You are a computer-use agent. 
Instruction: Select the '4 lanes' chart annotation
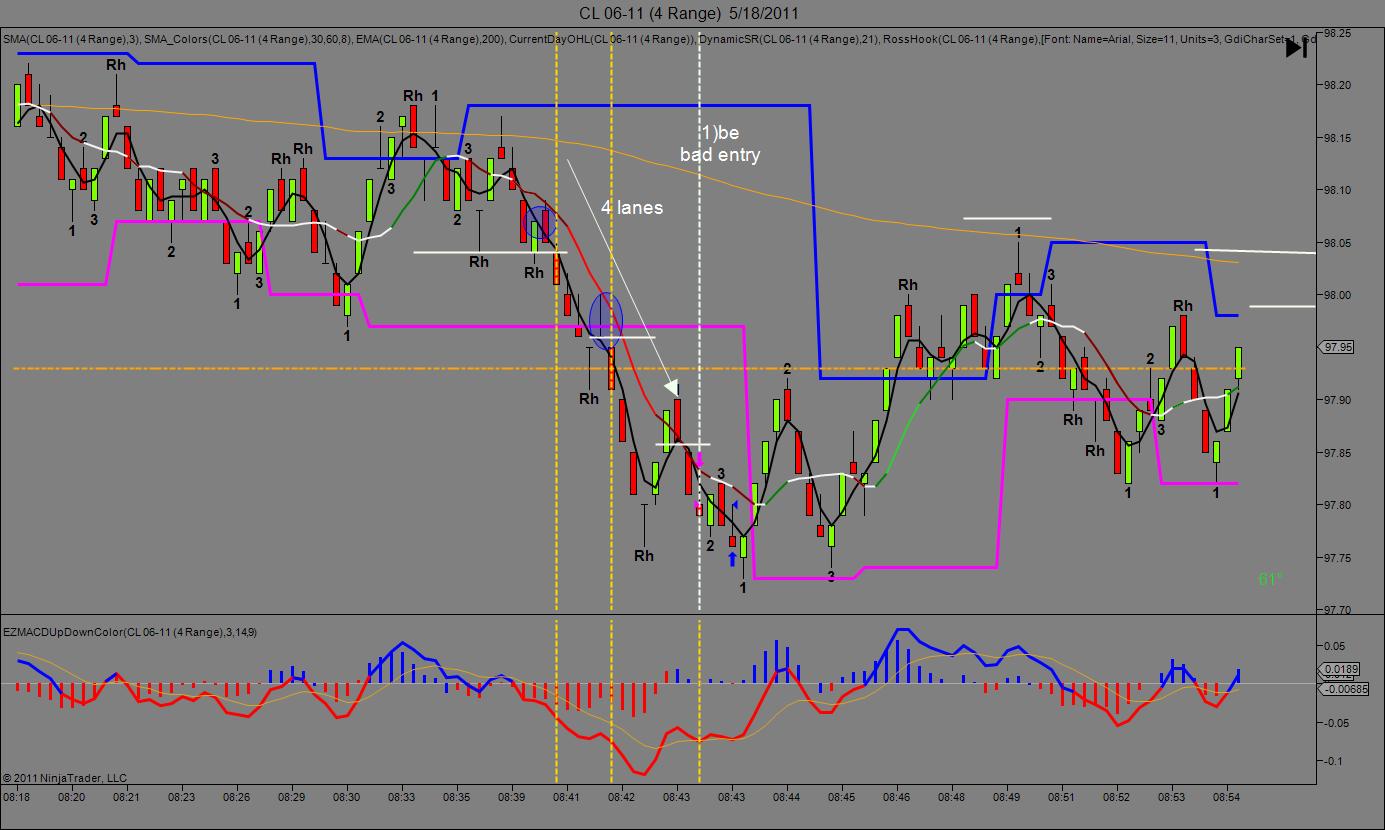click(x=632, y=208)
